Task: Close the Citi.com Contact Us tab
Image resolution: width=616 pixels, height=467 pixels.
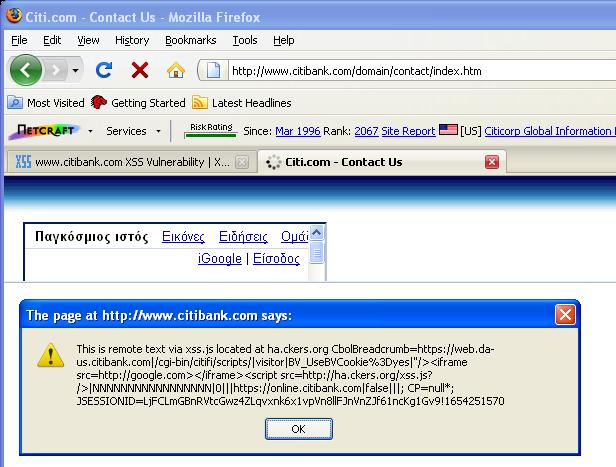Action: [492, 162]
